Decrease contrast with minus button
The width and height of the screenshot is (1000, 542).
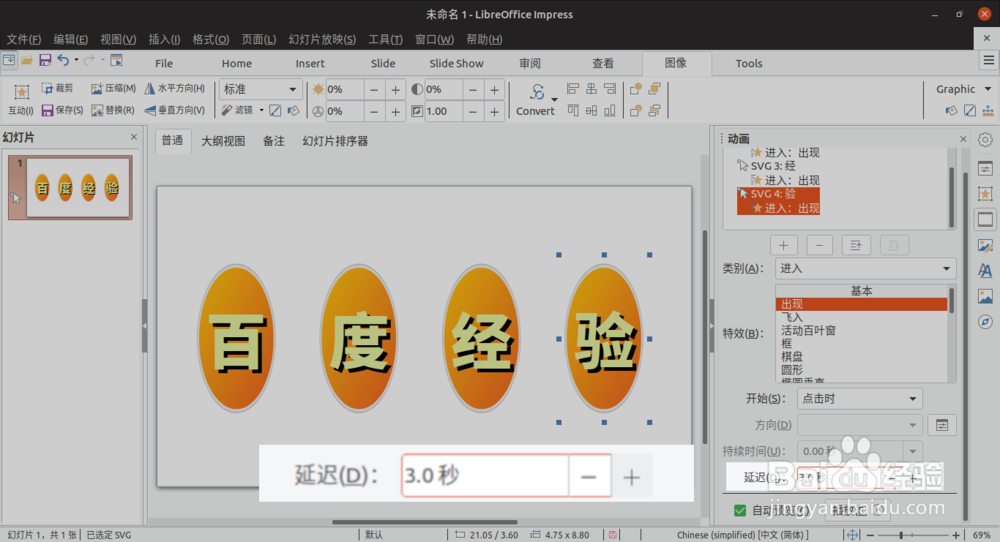pos(473,90)
